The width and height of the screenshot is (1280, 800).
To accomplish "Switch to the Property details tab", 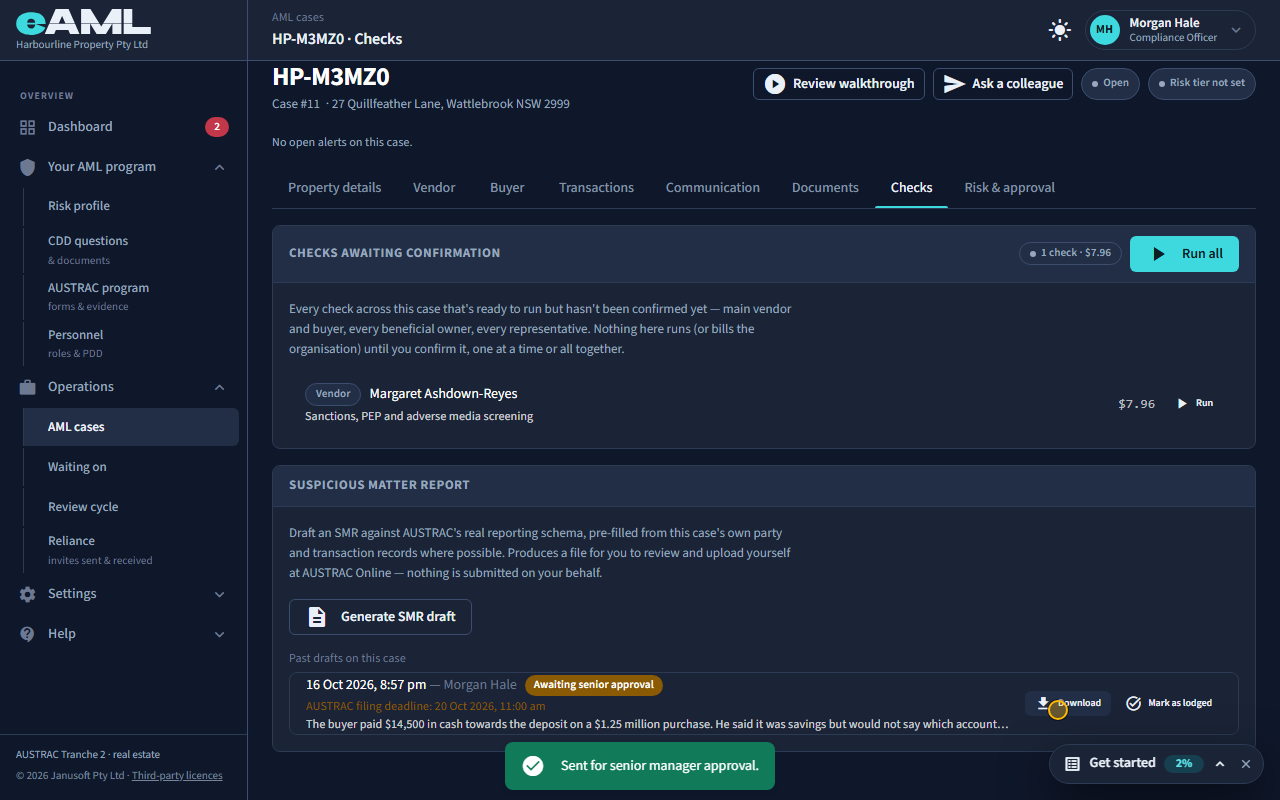I will [334, 187].
